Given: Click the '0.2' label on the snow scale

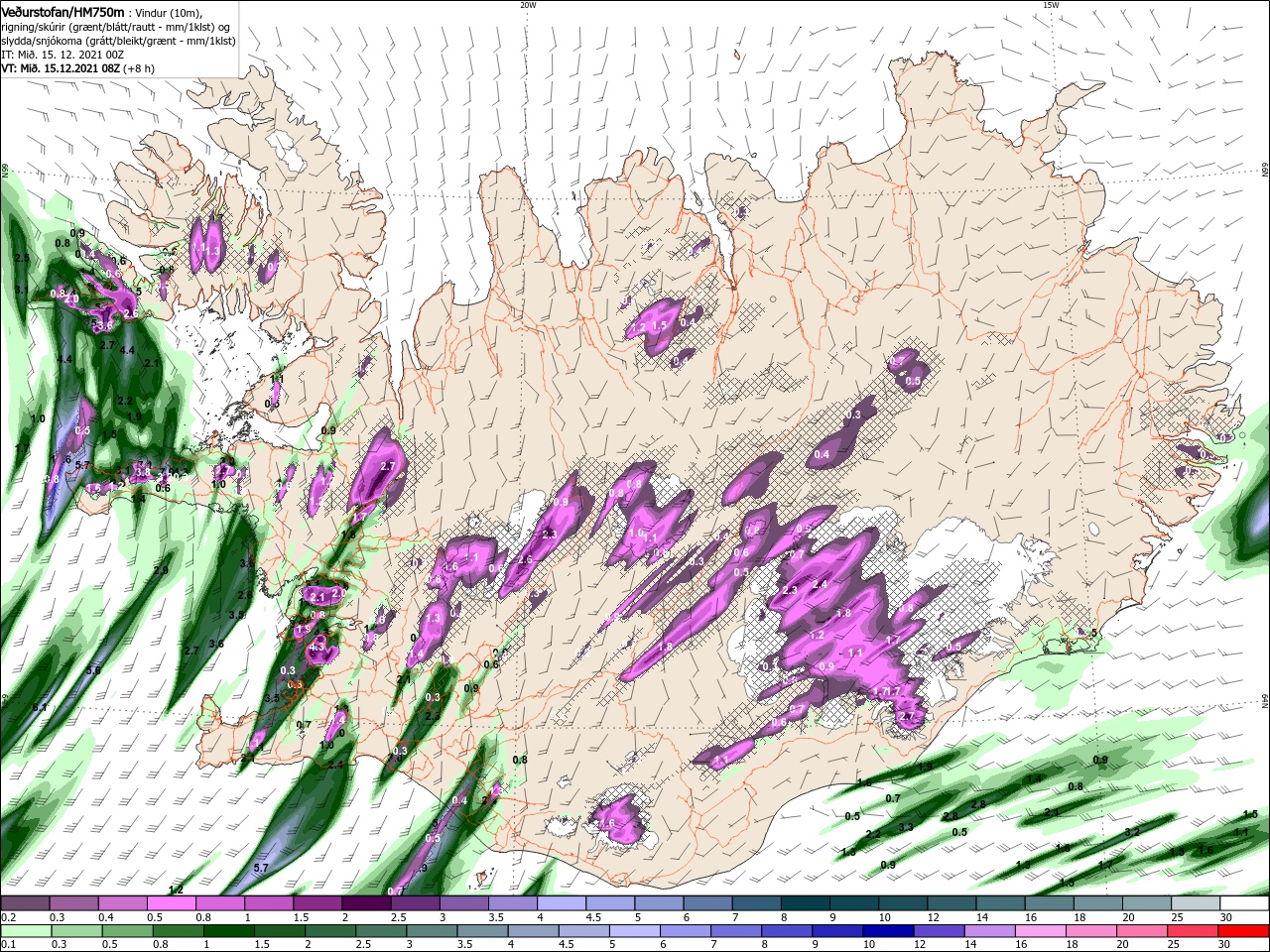Looking at the screenshot, I should [8, 917].
